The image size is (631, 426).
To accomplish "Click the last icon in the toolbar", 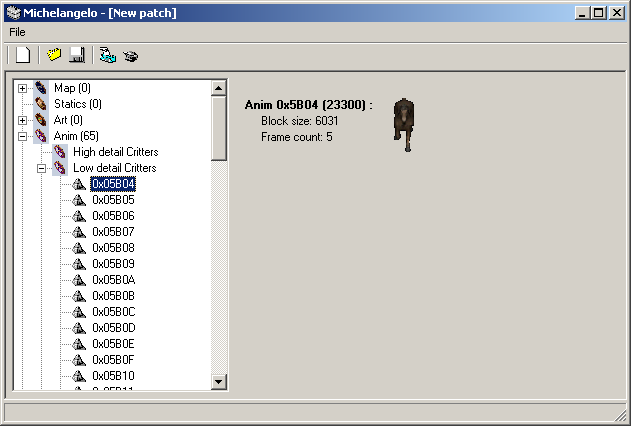I will (130, 55).
